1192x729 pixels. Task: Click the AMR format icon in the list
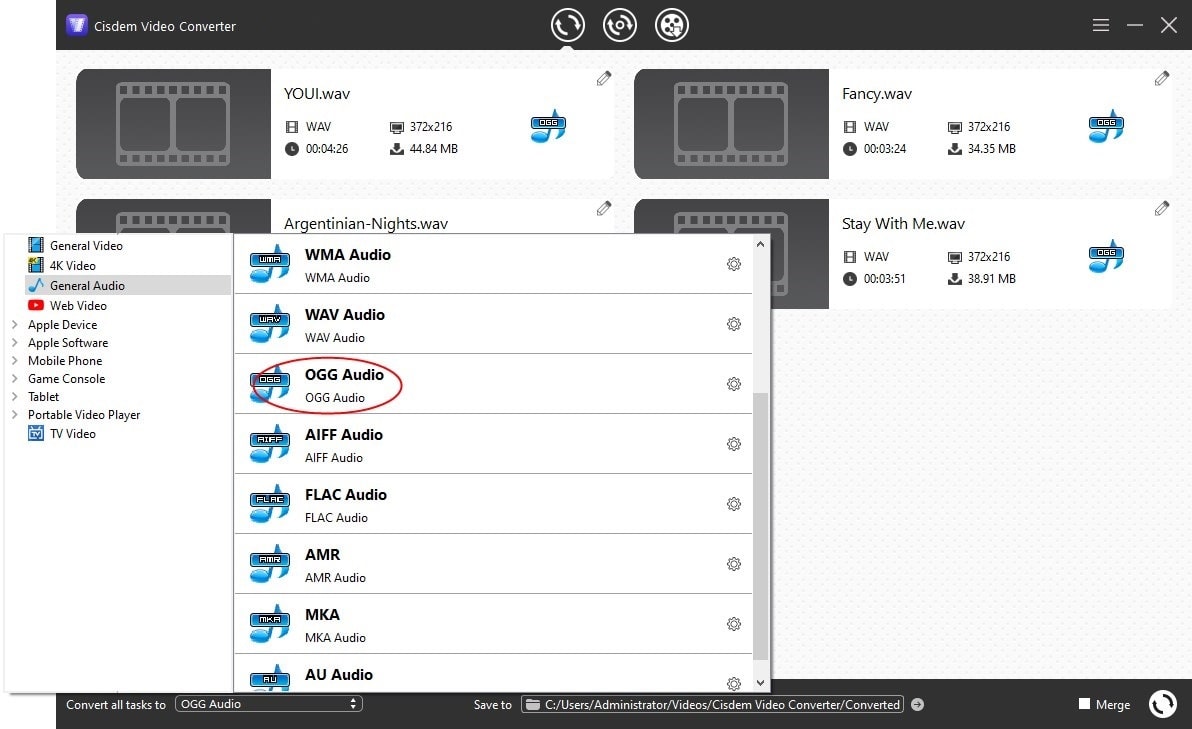(268, 563)
